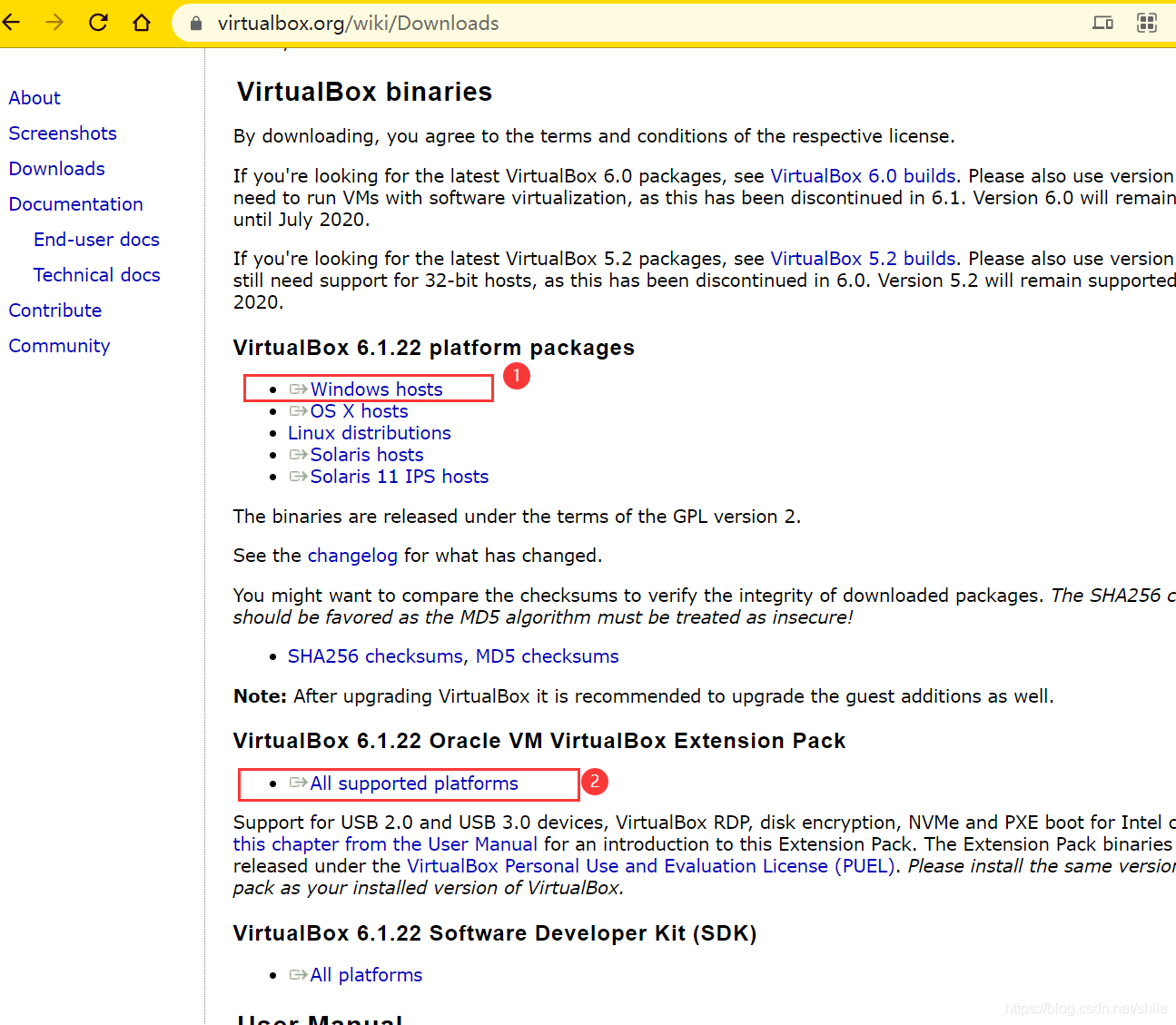
Task: Follow the VirtualBox 5.2 builds link
Action: click(863, 259)
